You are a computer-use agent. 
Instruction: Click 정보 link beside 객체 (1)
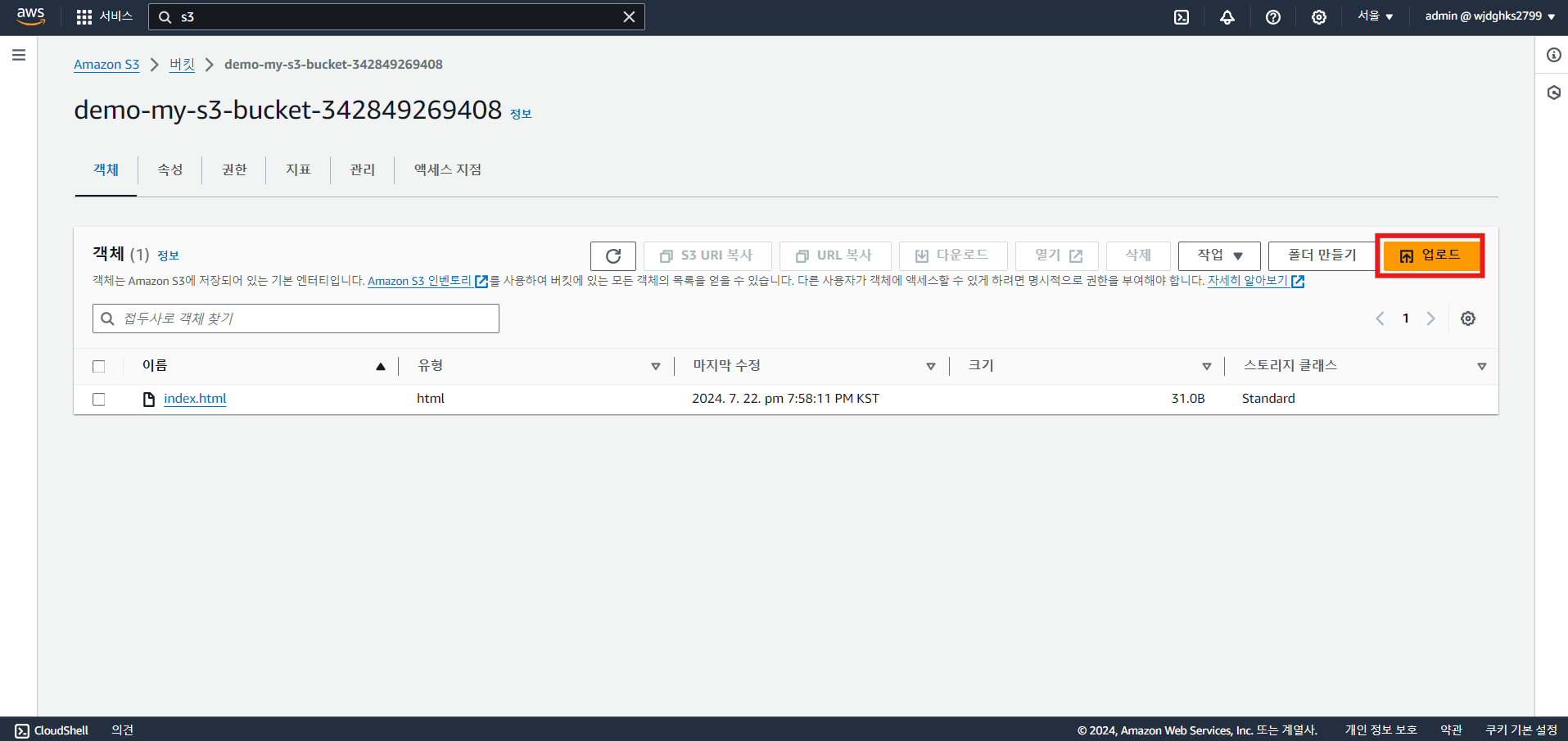point(168,255)
